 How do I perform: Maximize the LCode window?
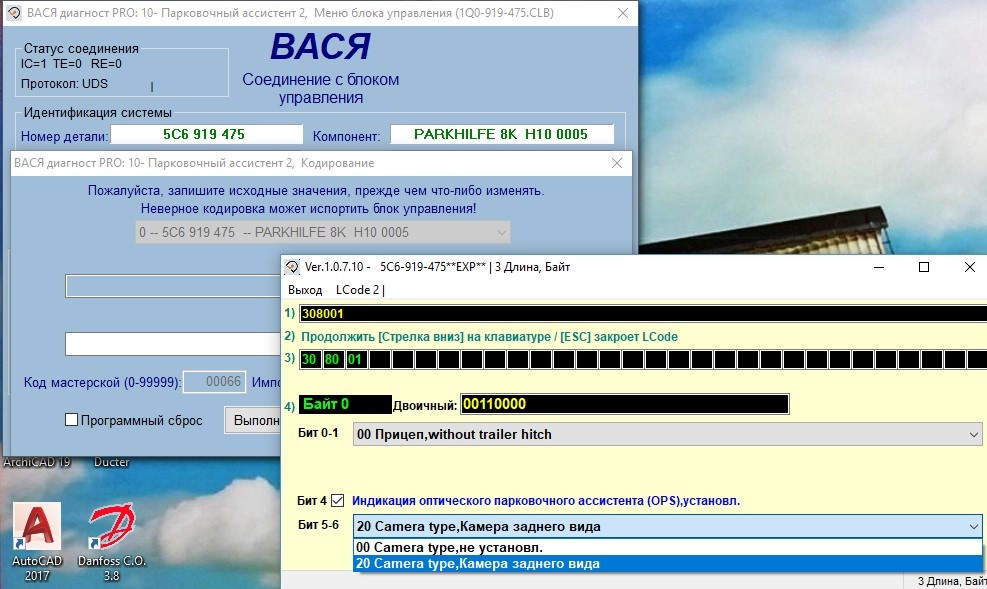pyautogui.click(x=924, y=267)
